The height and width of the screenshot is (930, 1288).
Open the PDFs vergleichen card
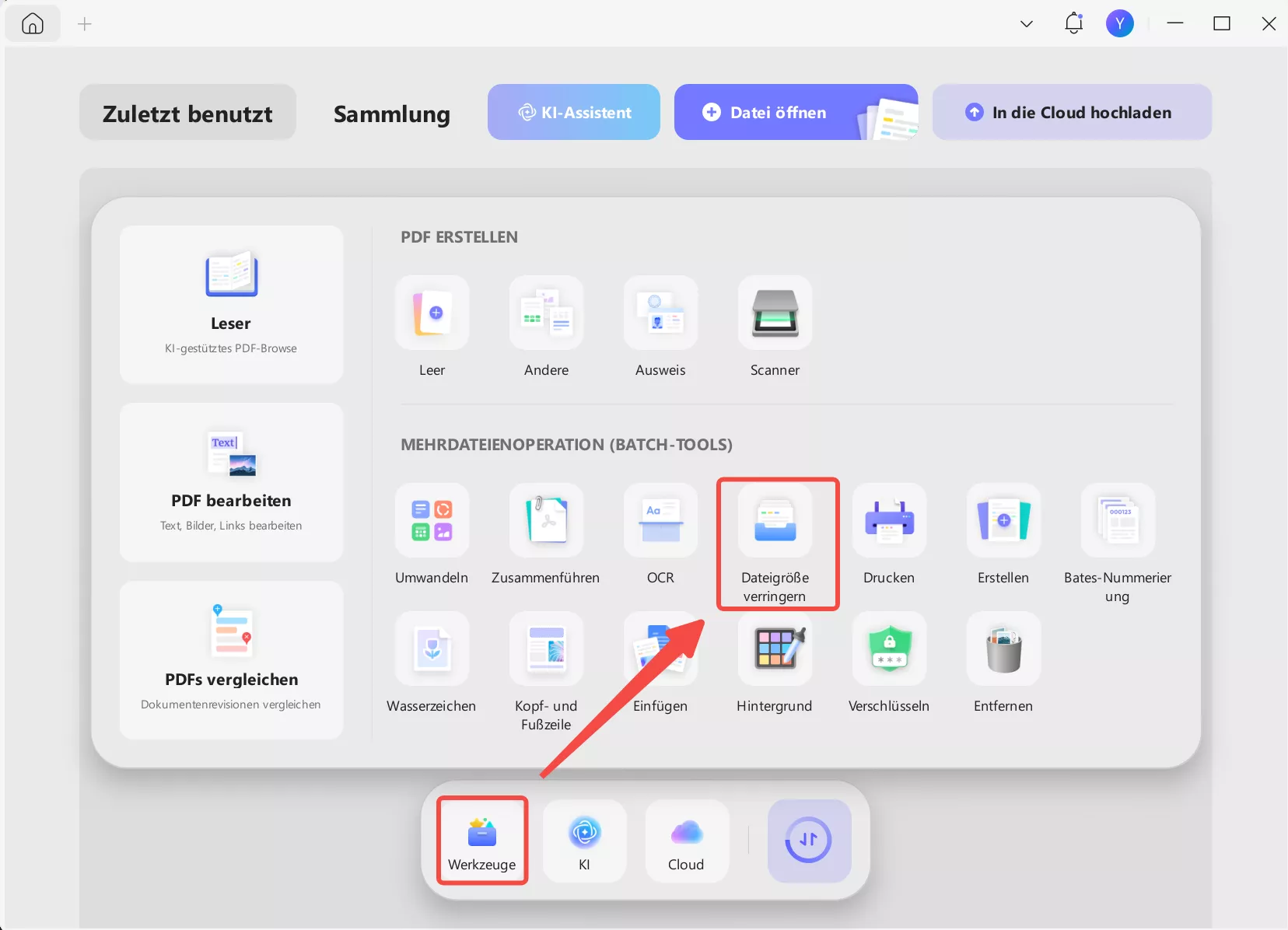tap(231, 659)
